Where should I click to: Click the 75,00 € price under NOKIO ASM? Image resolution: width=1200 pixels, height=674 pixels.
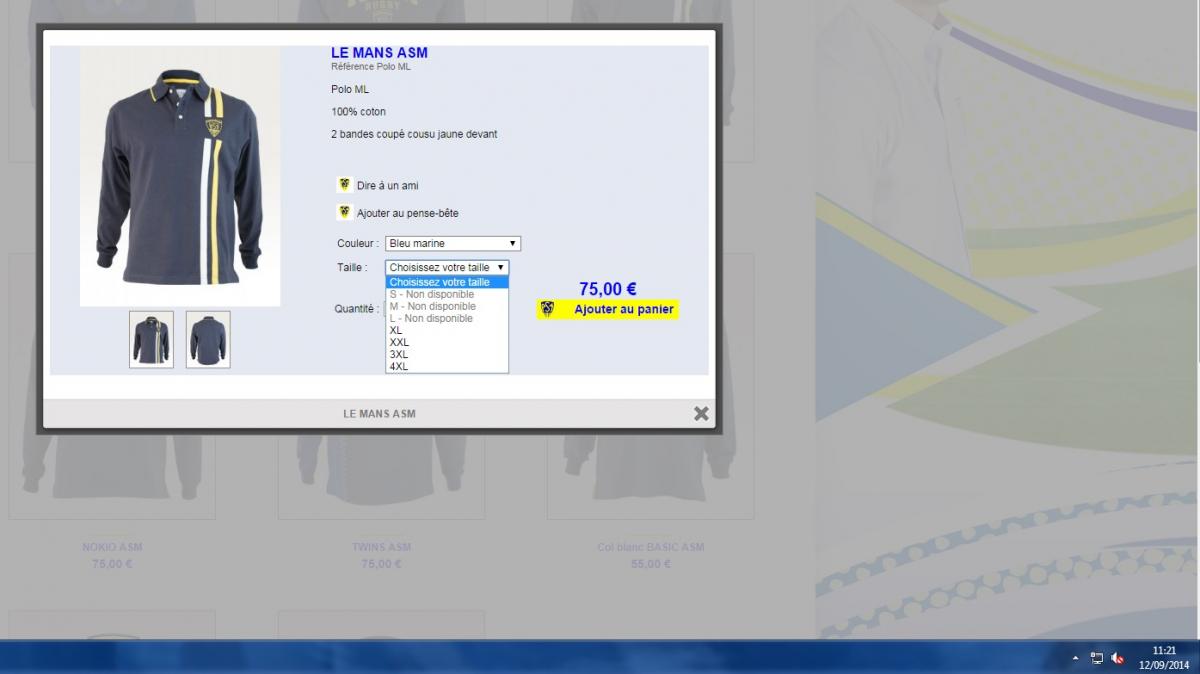pos(112,564)
